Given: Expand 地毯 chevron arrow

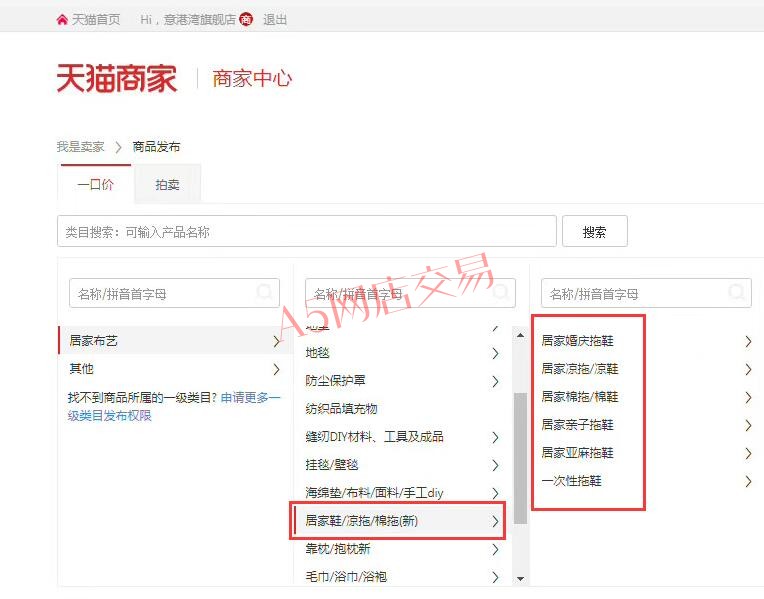Looking at the screenshot, I should (x=495, y=353).
